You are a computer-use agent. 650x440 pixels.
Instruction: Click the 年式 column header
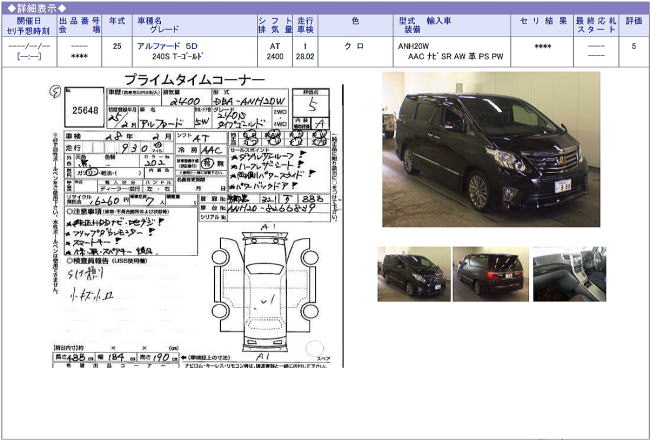117,25
